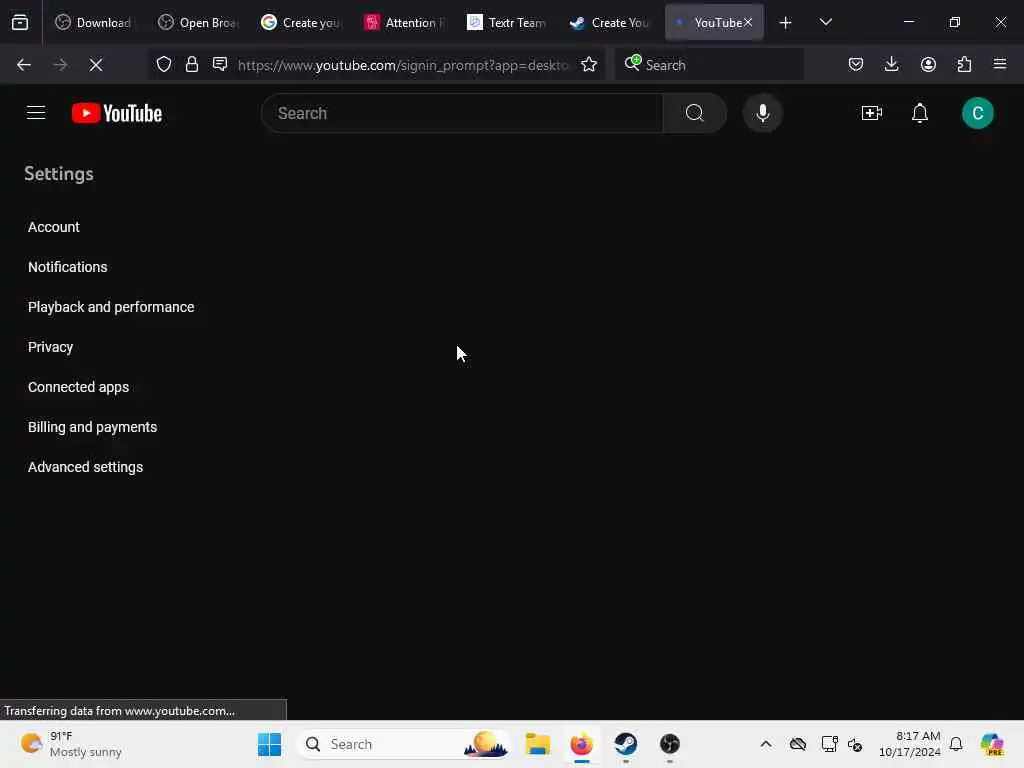Open the YouTube guide hamburger menu
This screenshot has width=1024, height=768.
pos(36,113)
